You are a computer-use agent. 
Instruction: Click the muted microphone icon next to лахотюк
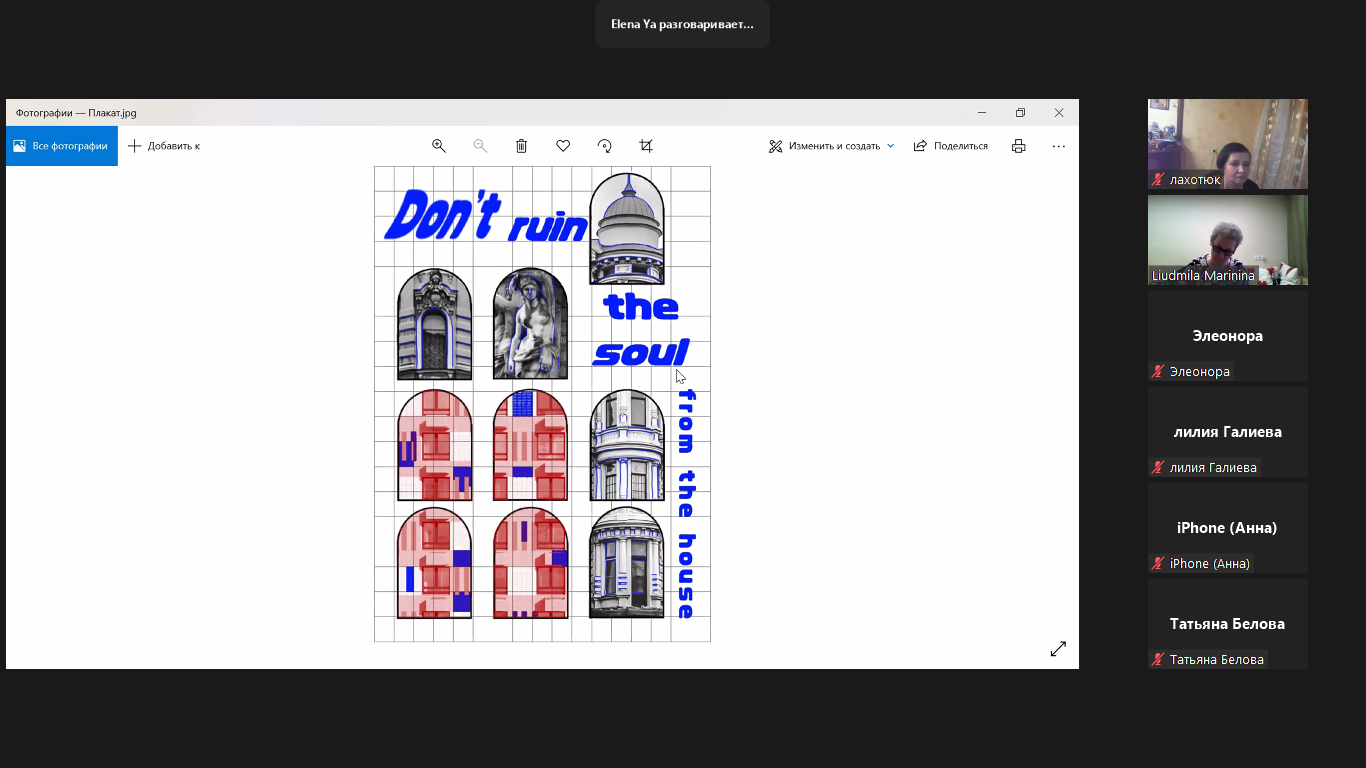tap(1158, 180)
